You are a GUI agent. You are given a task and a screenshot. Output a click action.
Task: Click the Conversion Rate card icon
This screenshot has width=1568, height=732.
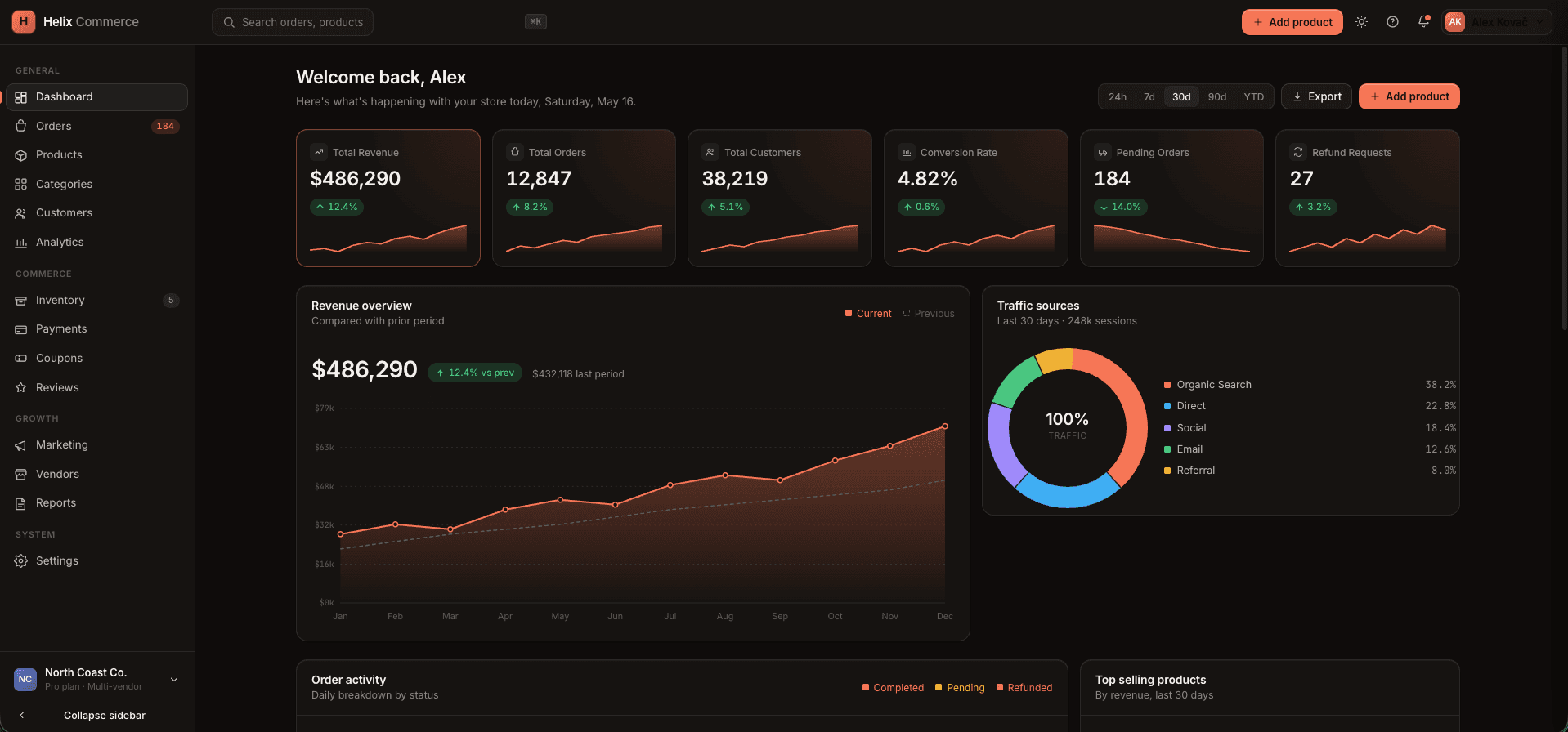pos(907,152)
